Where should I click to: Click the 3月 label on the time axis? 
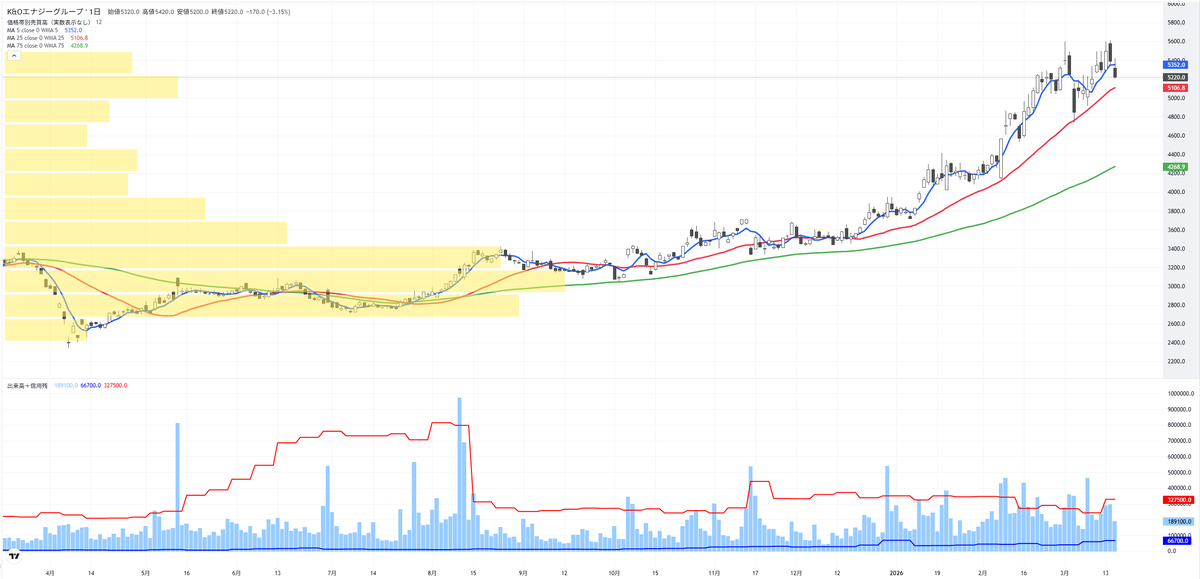tap(1065, 573)
